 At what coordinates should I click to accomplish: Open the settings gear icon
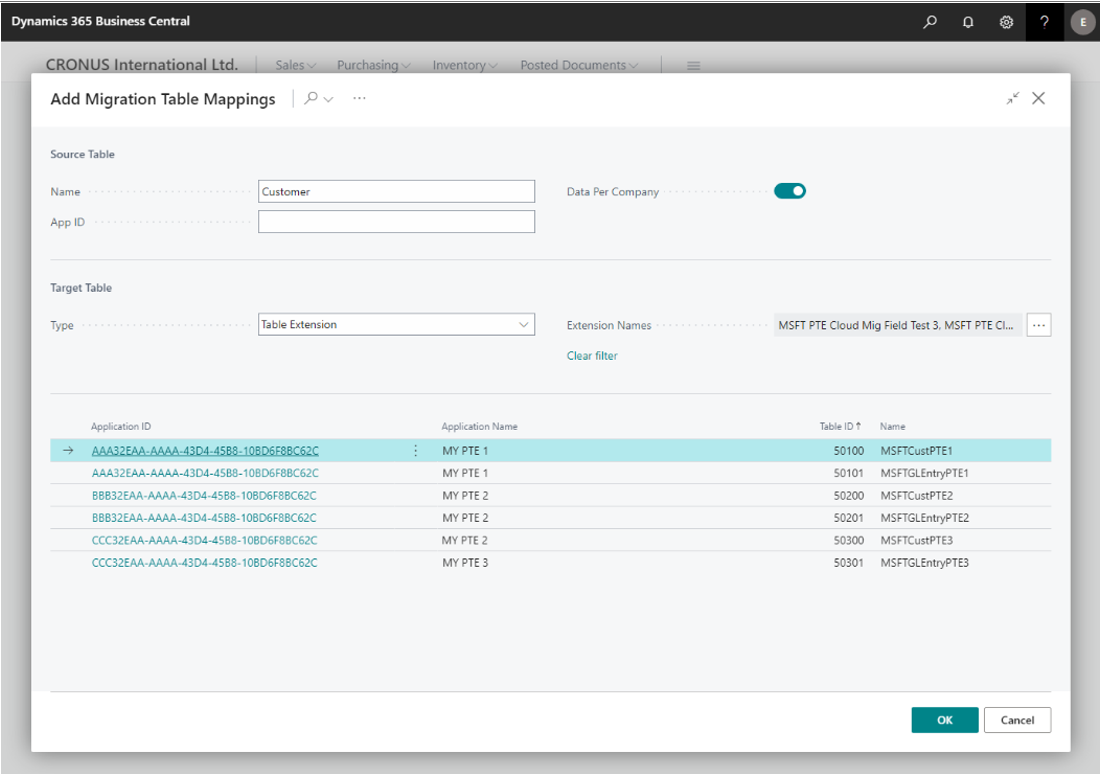[x=1006, y=22]
